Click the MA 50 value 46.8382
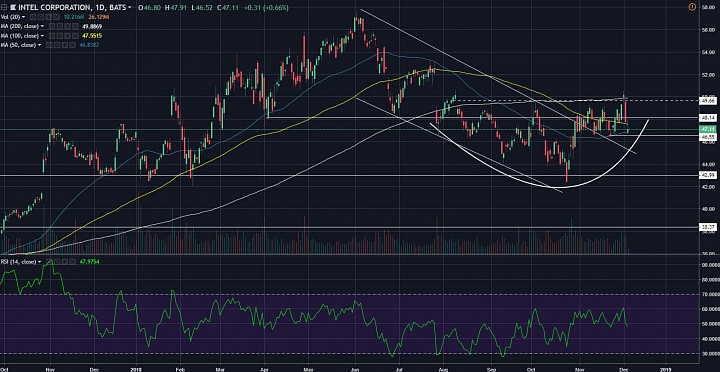The width and height of the screenshot is (720, 372). [x=89, y=45]
